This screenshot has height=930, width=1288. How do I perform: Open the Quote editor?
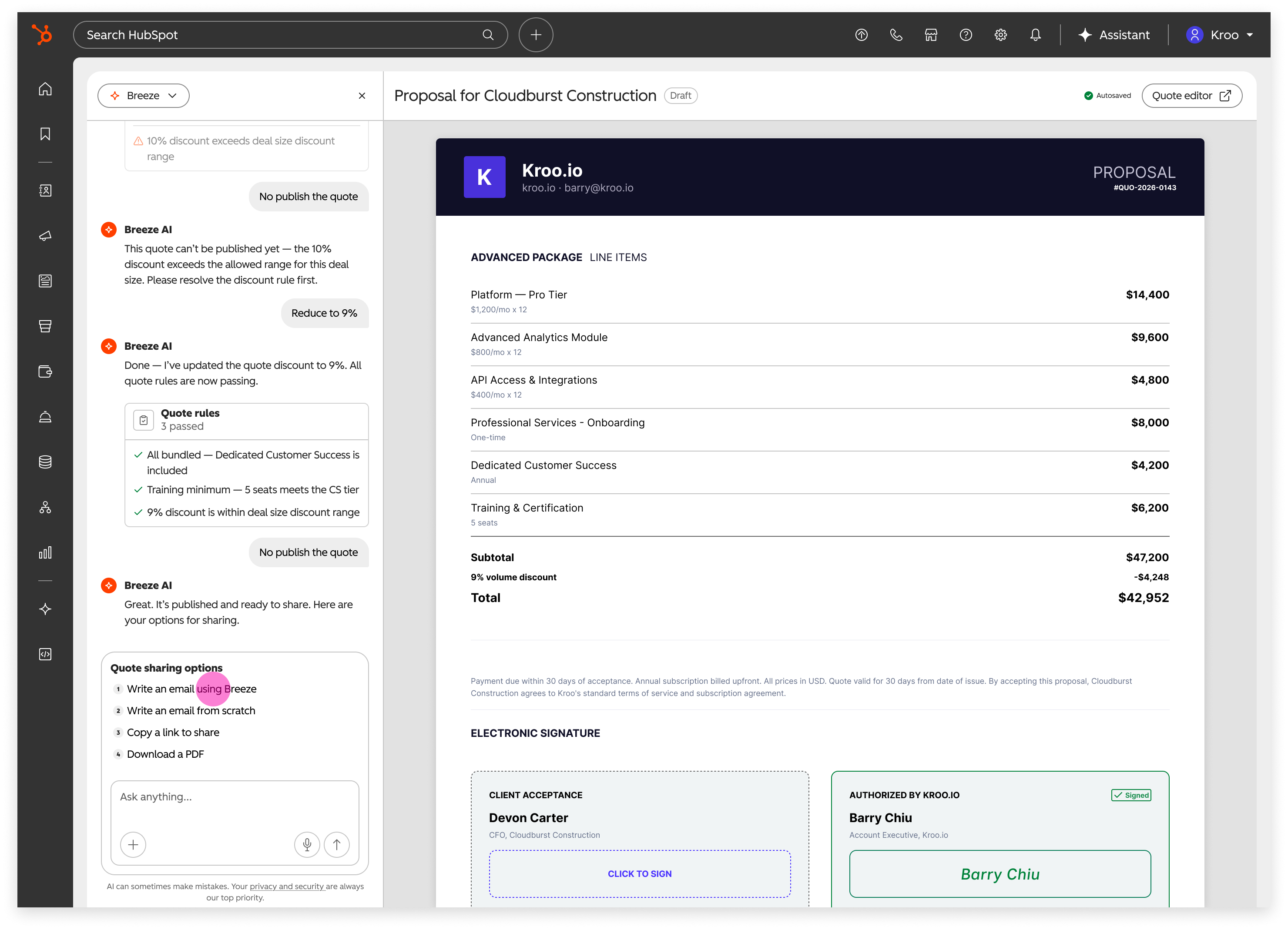point(1191,95)
